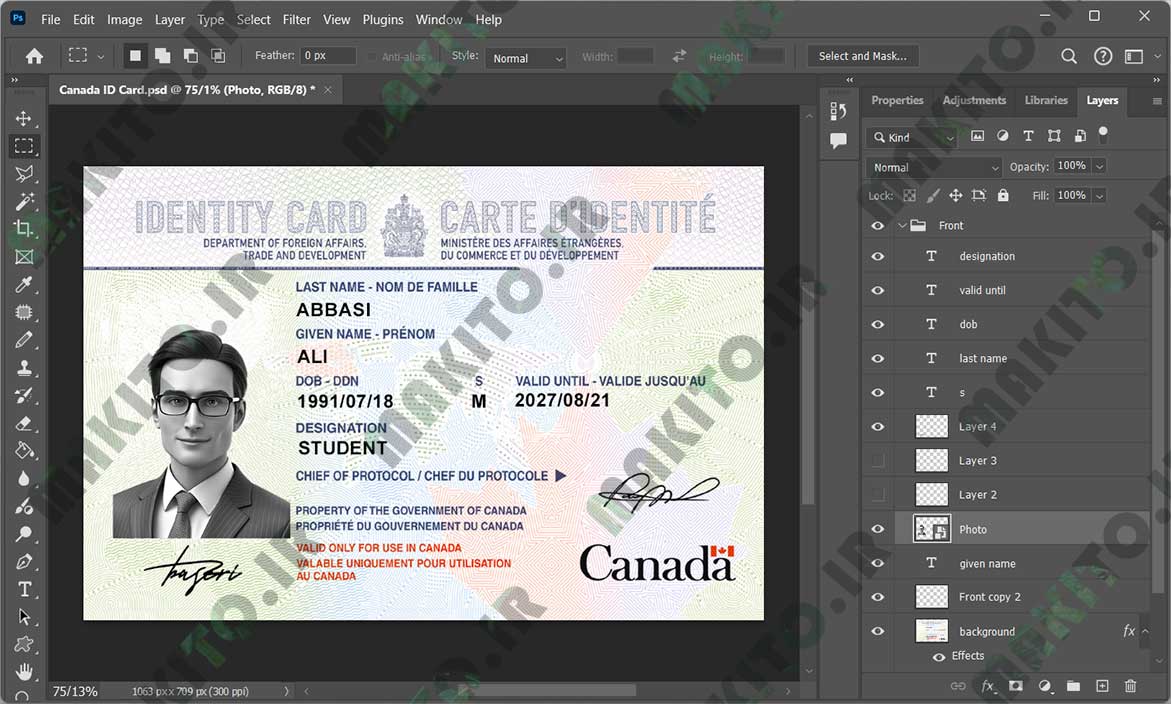Select the Magic Wand tool
The width and height of the screenshot is (1171, 704).
[24, 202]
